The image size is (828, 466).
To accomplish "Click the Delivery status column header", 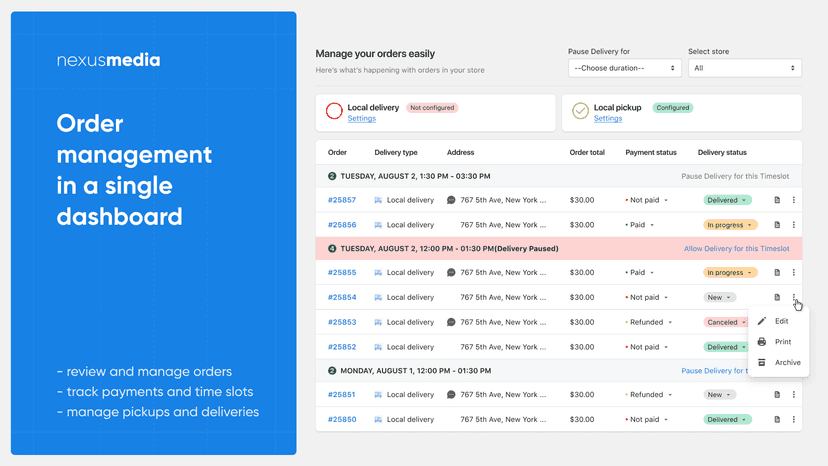I will click(722, 153).
